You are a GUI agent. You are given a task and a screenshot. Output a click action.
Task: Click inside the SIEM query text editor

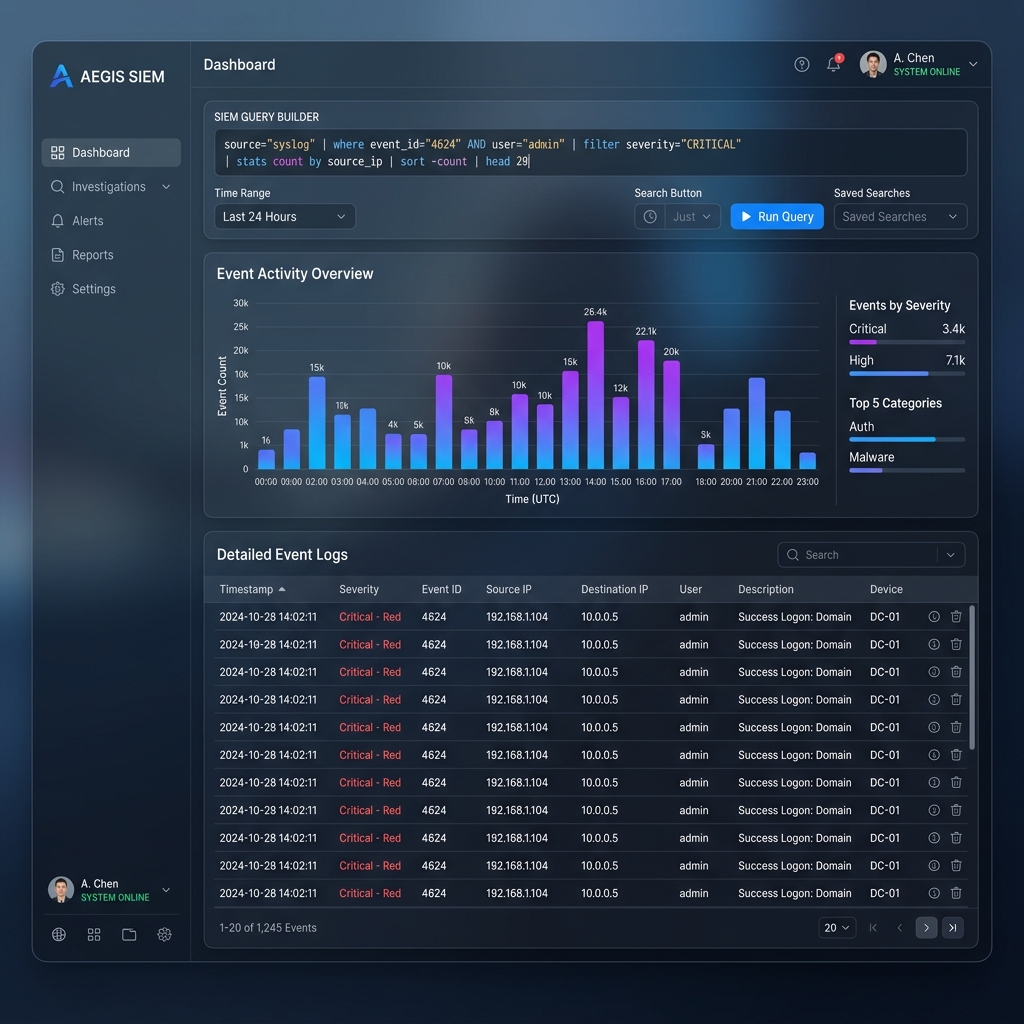(590, 152)
